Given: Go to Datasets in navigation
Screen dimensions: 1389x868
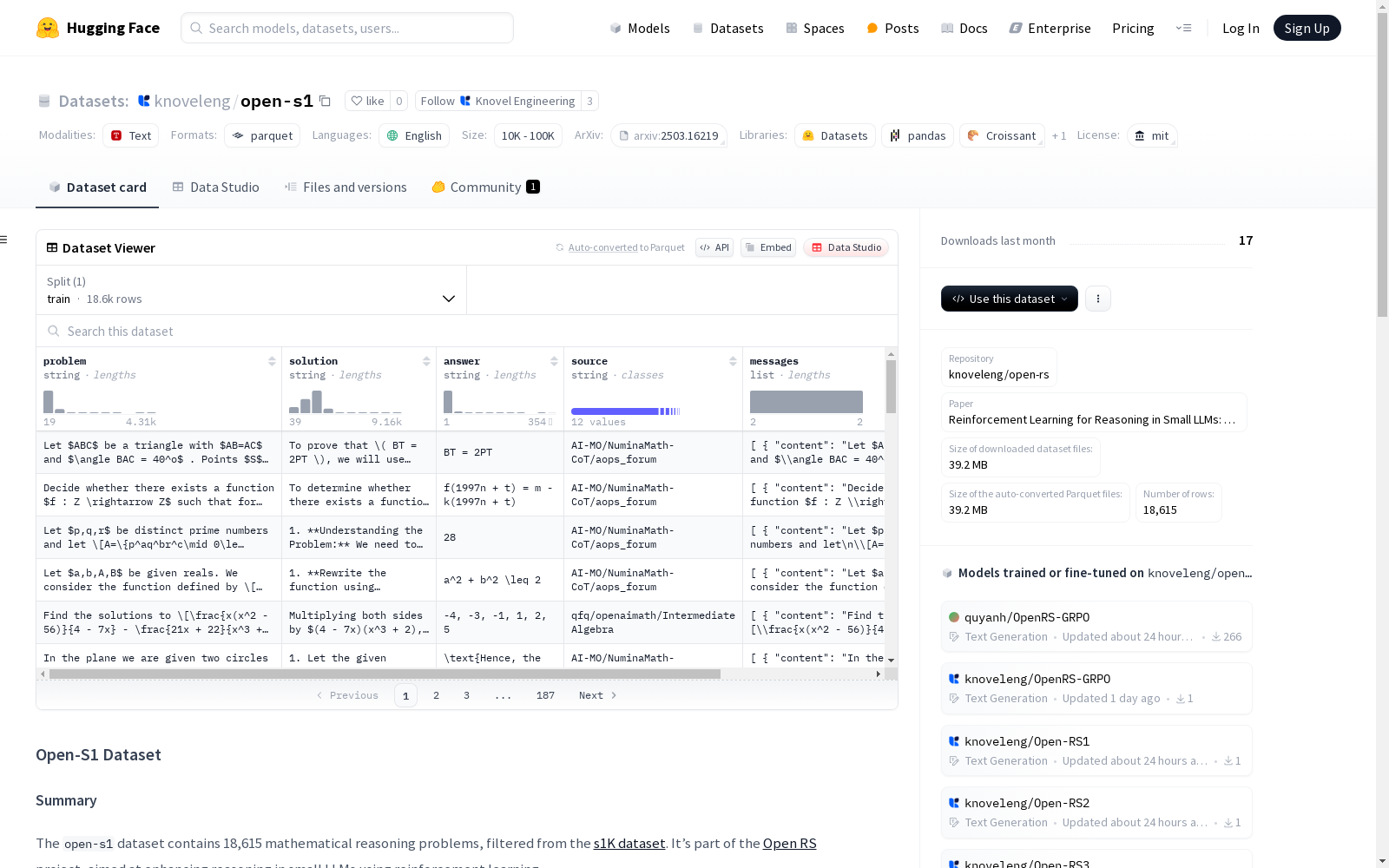Looking at the screenshot, I should [x=727, y=28].
